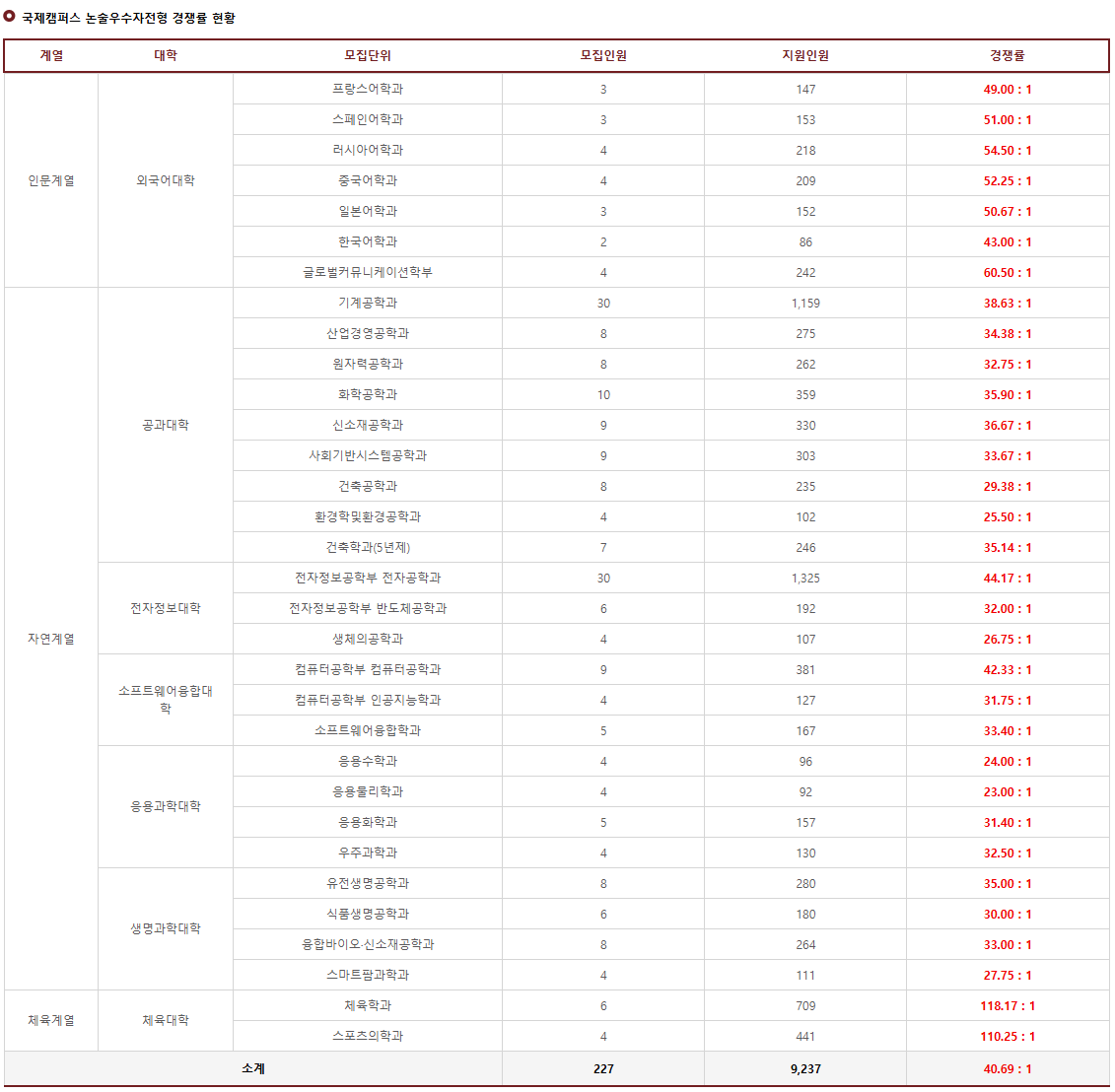
Task: Click the competition ratio 110.25 : 1
Action: tap(1007, 1037)
